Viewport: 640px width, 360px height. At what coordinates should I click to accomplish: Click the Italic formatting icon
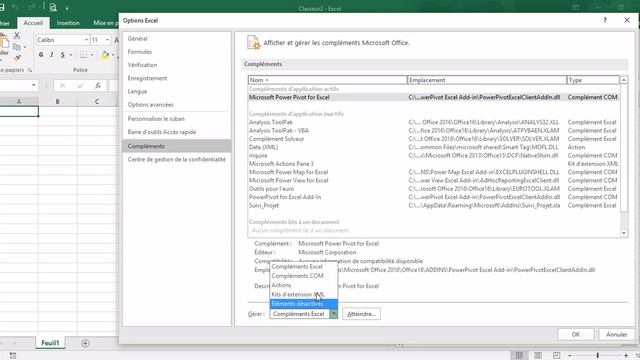coord(51,55)
